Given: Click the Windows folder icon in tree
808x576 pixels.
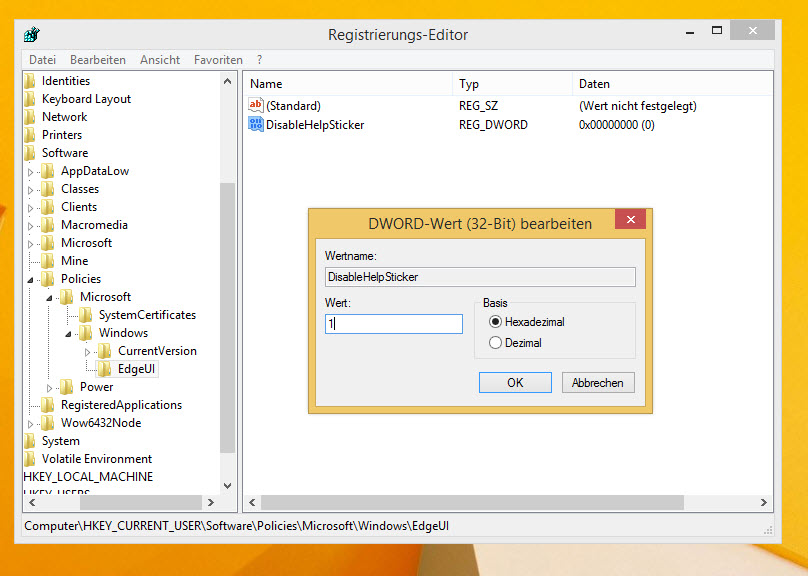Looking at the screenshot, I should click(x=86, y=332).
